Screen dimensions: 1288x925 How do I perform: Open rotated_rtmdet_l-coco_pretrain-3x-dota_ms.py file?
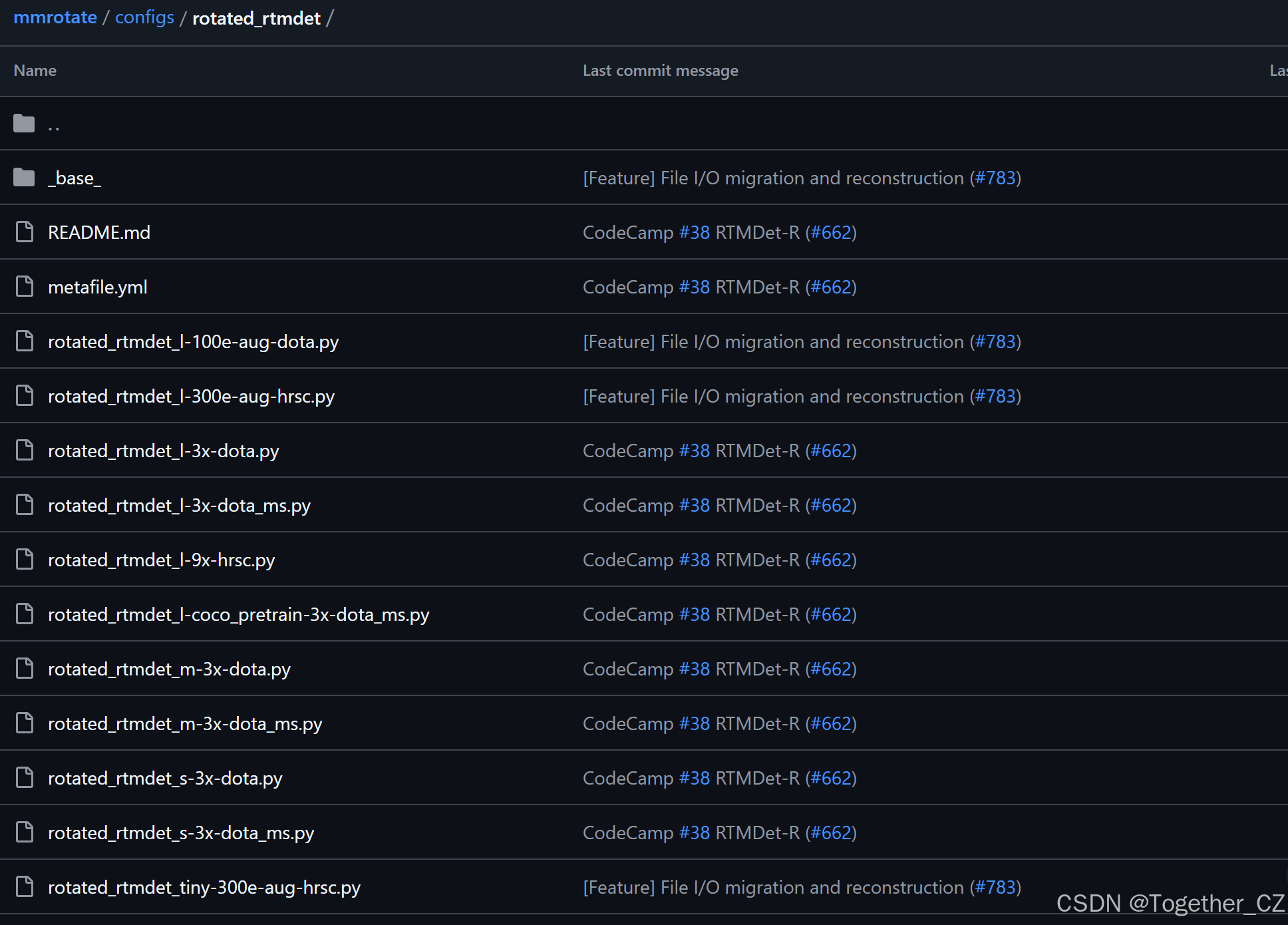238,615
